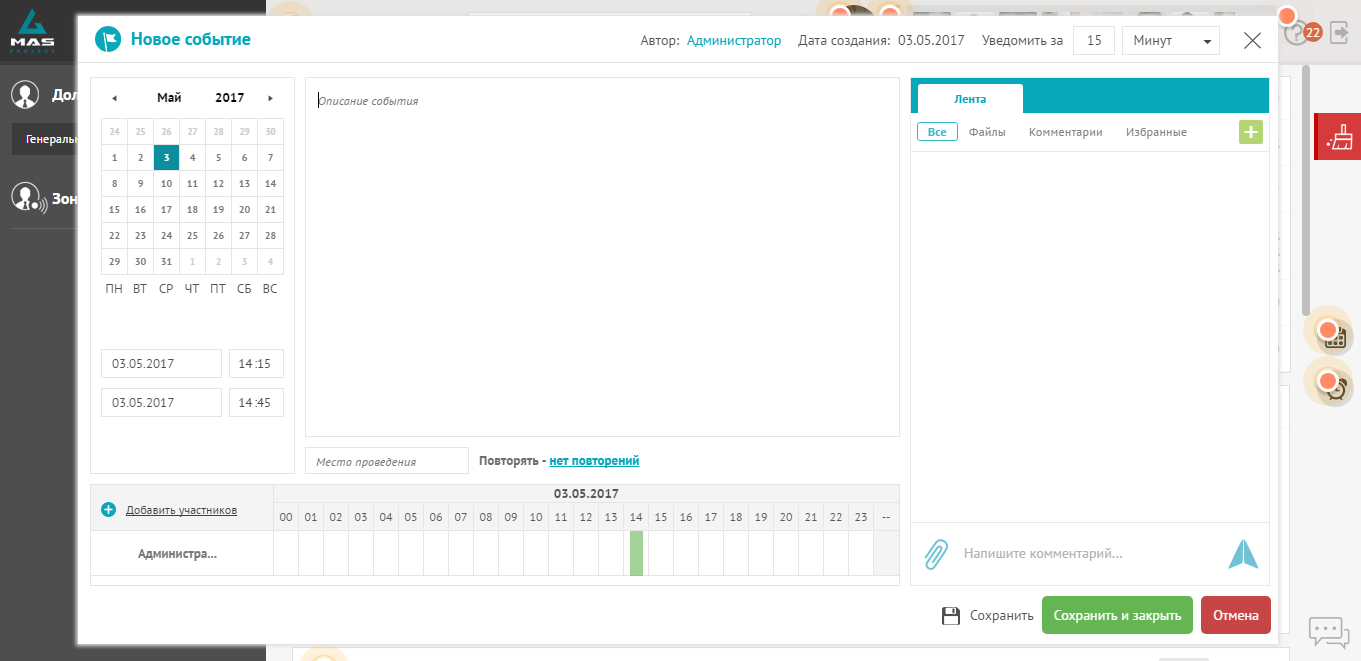This screenshot has height=661, width=1361.
Task: Click the notify minutes field showing 15
Action: [x=1094, y=41]
